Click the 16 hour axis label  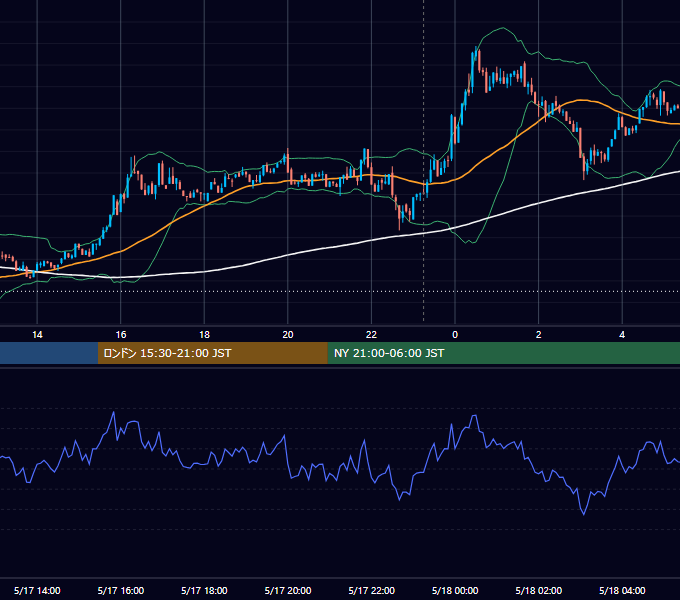(x=121, y=335)
